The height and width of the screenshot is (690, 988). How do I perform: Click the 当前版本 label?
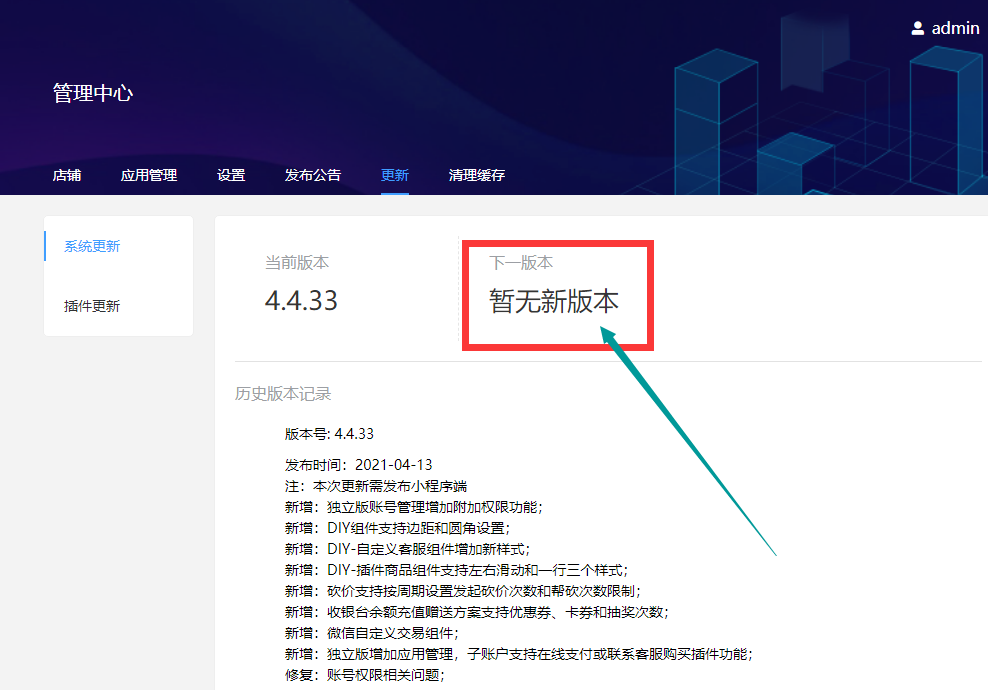coord(297,263)
